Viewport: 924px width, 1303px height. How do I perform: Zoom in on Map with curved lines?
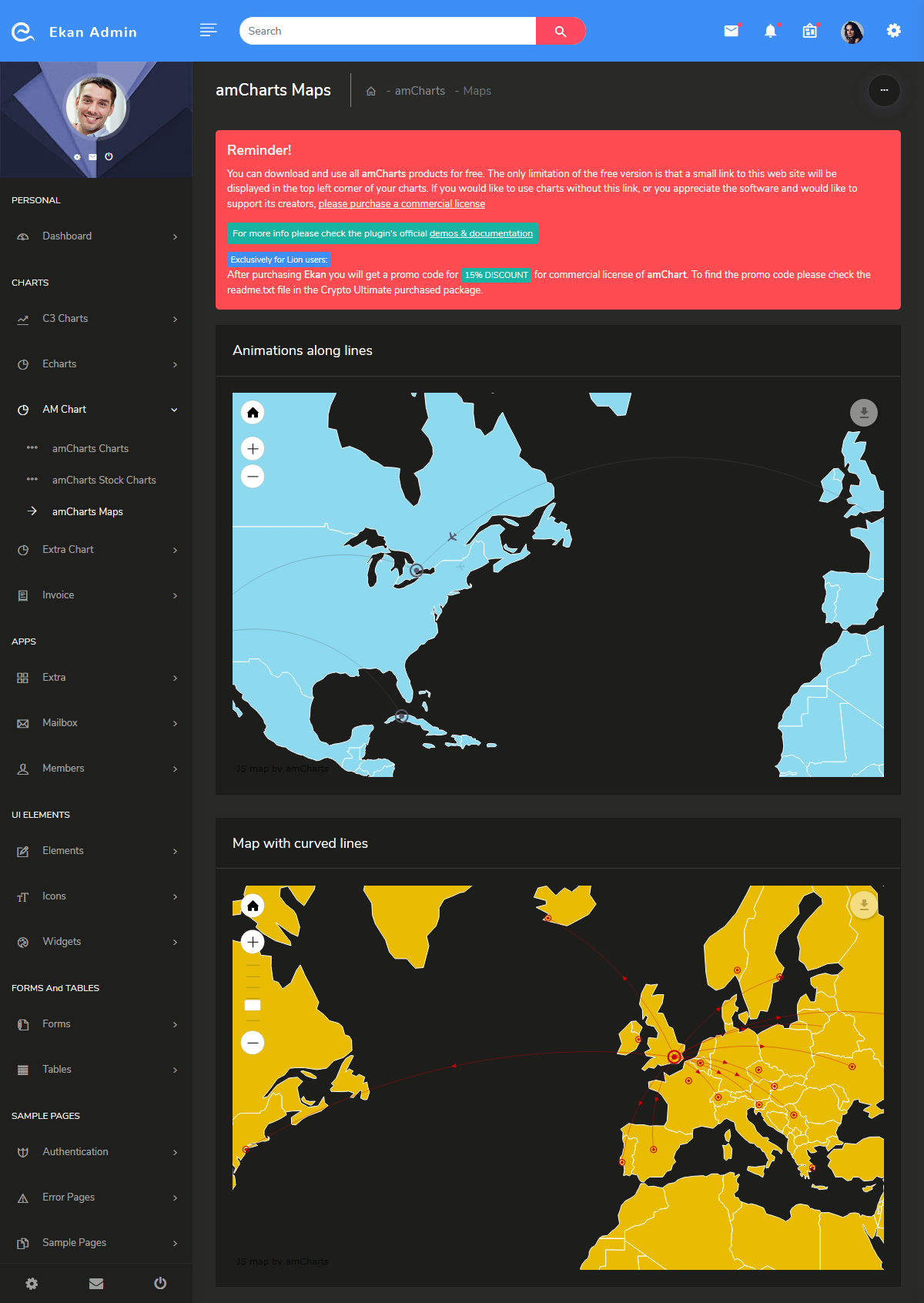pyautogui.click(x=253, y=942)
